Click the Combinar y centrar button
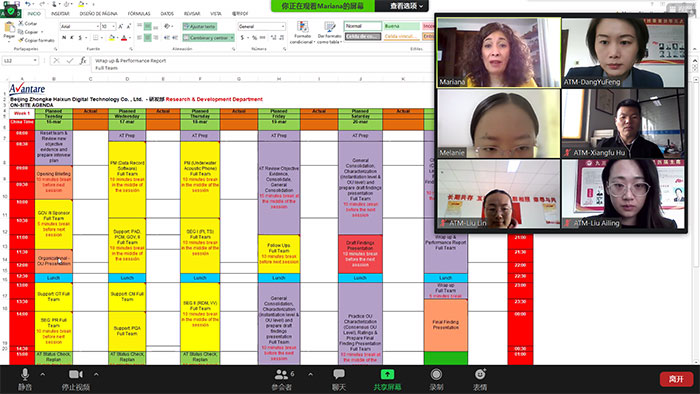Screen dimensions: 700x394 tap(208, 38)
